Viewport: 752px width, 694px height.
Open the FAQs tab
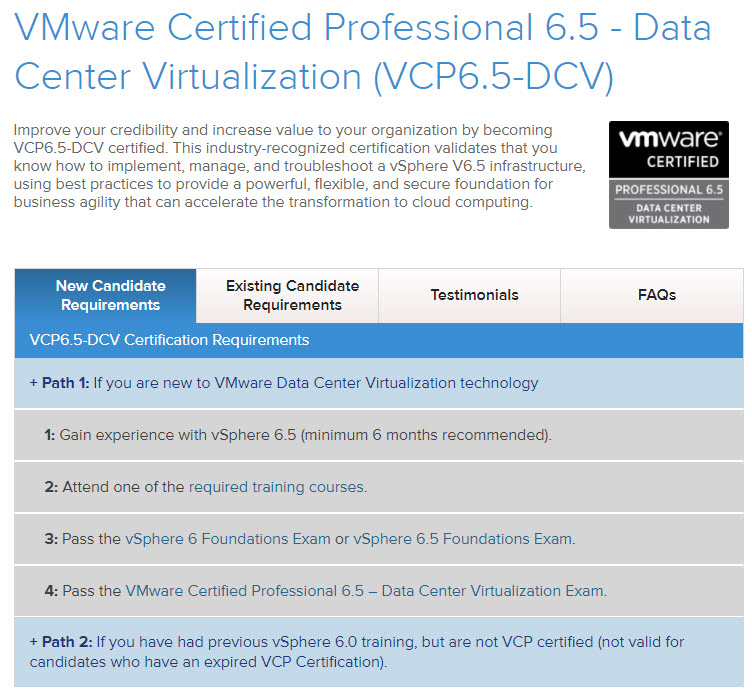click(x=652, y=295)
